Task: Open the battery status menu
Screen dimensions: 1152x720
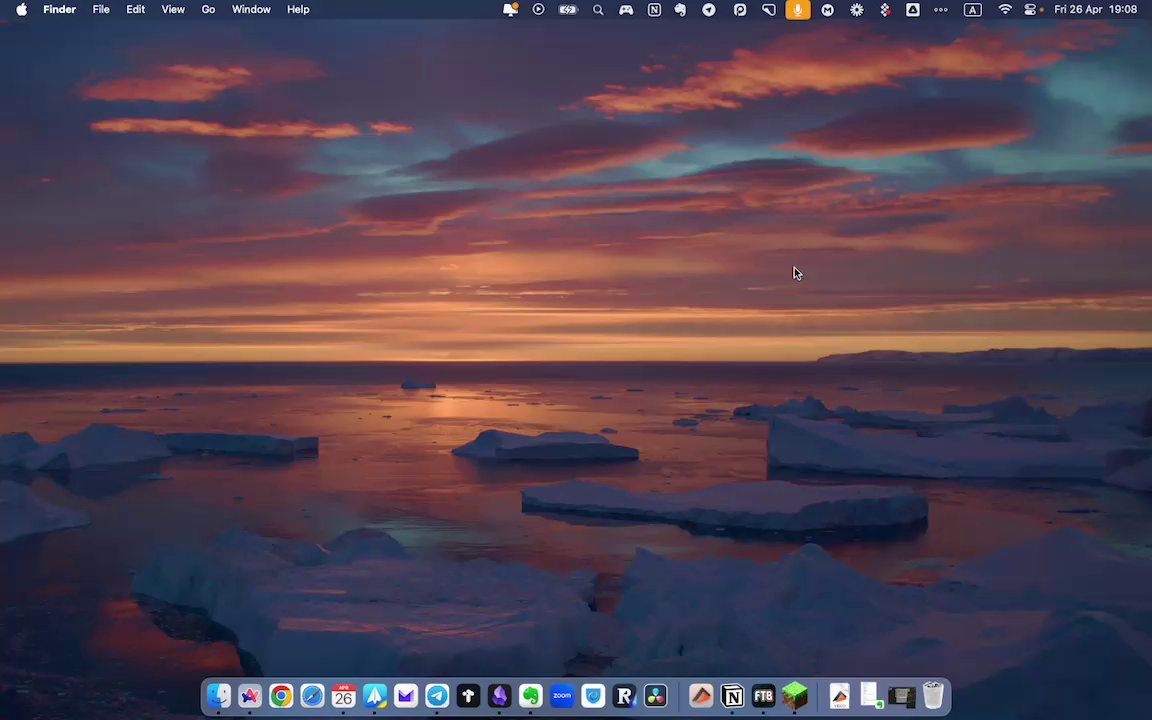Action: point(568,10)
